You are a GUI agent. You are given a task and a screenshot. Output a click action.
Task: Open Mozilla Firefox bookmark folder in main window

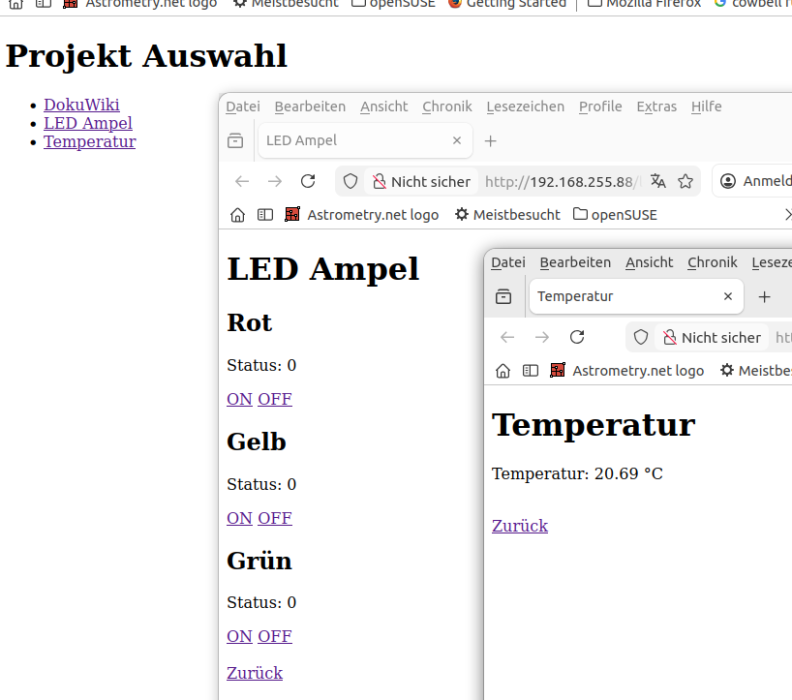(645, 4)
